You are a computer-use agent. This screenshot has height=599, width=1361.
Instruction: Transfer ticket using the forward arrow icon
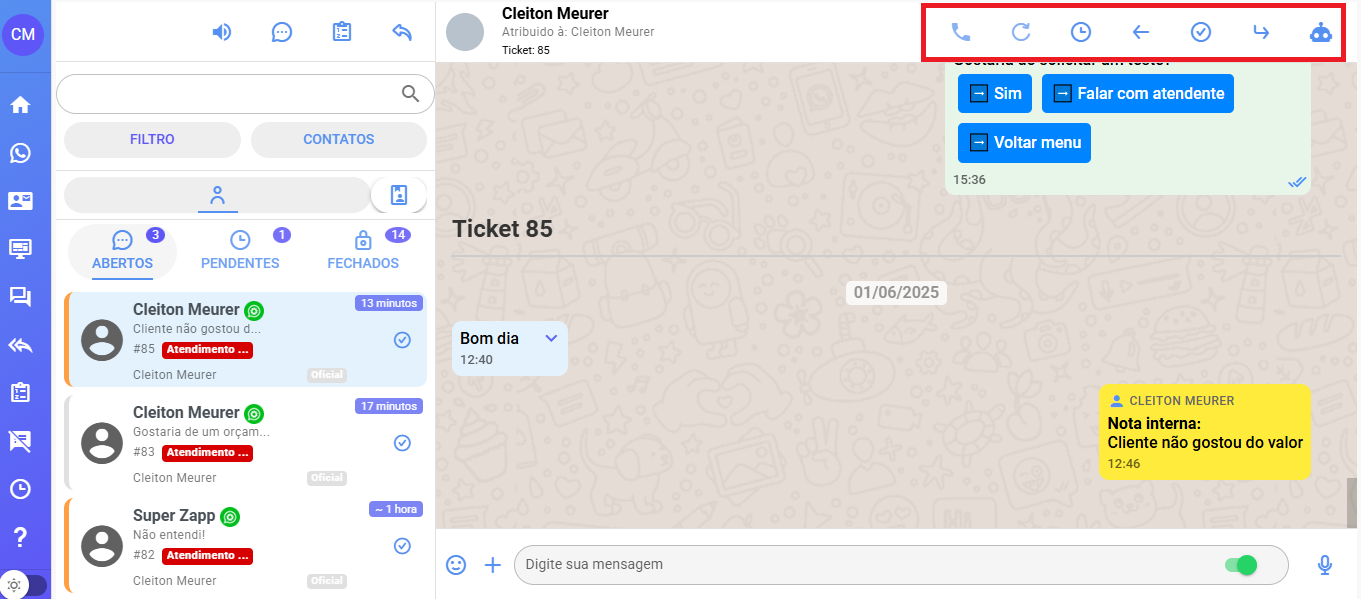pyautogui.click(x=1261, y=32)
